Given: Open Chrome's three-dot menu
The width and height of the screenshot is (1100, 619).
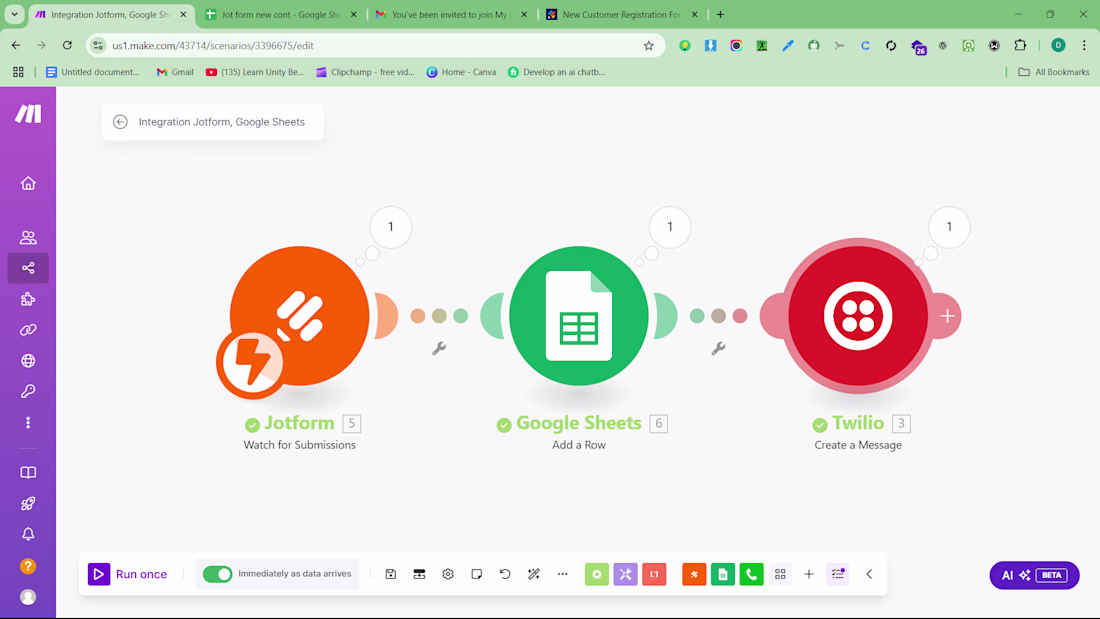Looking at the screenshot, I should (1084, 46).
